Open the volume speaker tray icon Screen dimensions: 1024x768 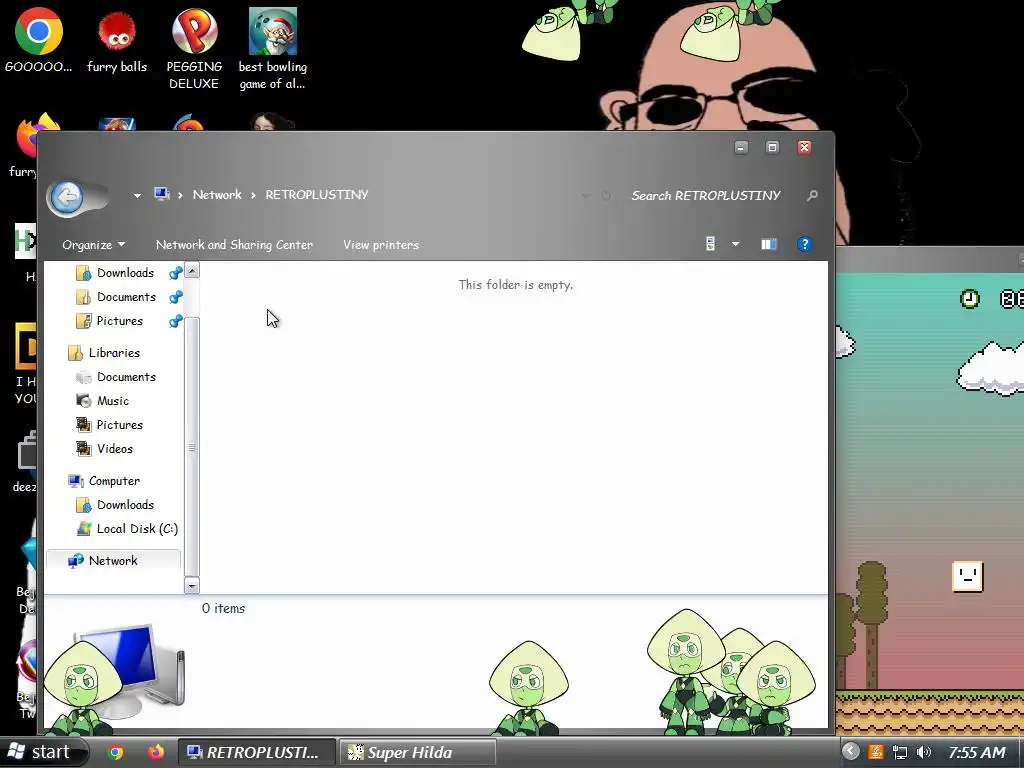click(x=923, y=752)
